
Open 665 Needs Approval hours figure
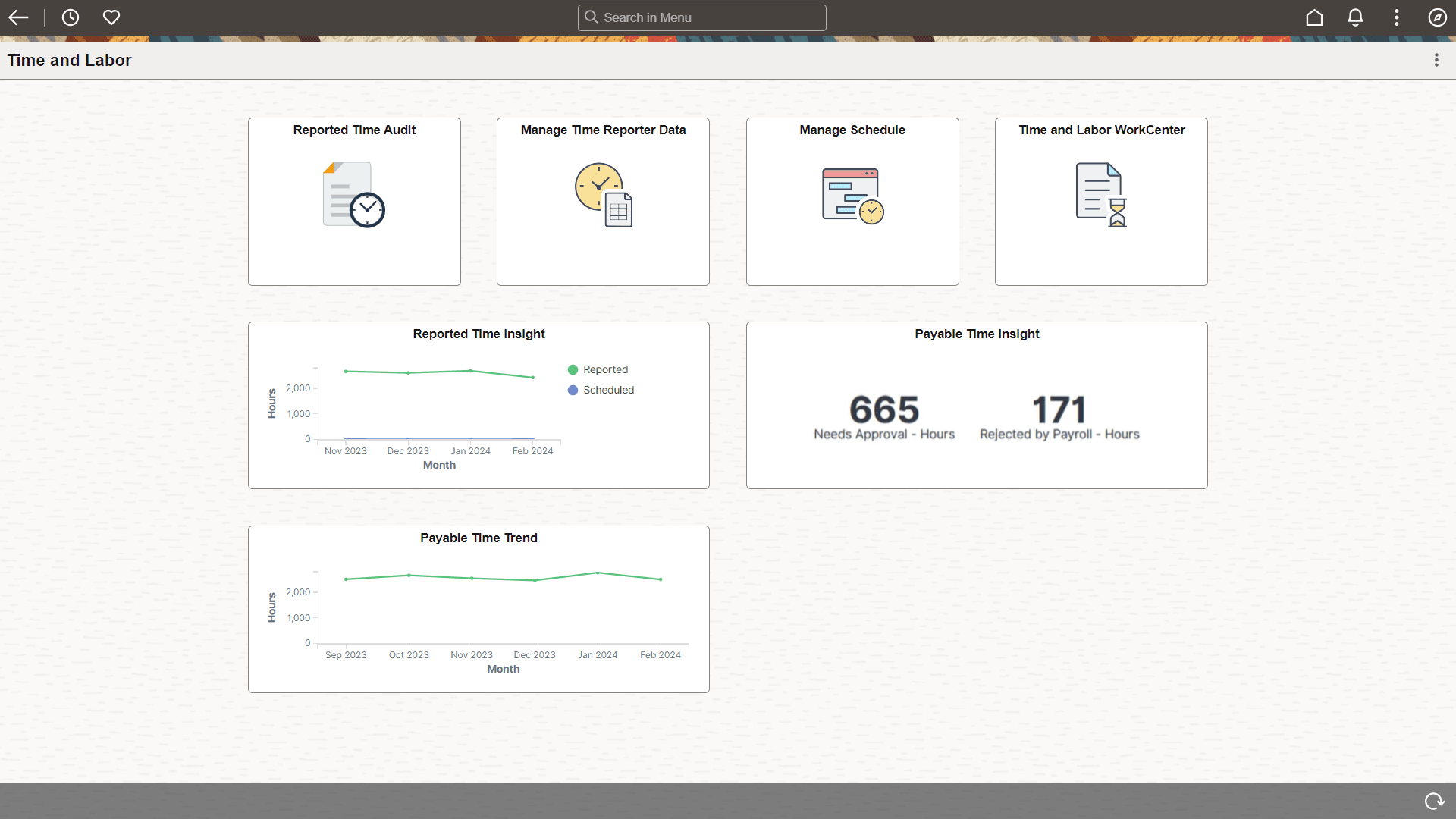883,410
